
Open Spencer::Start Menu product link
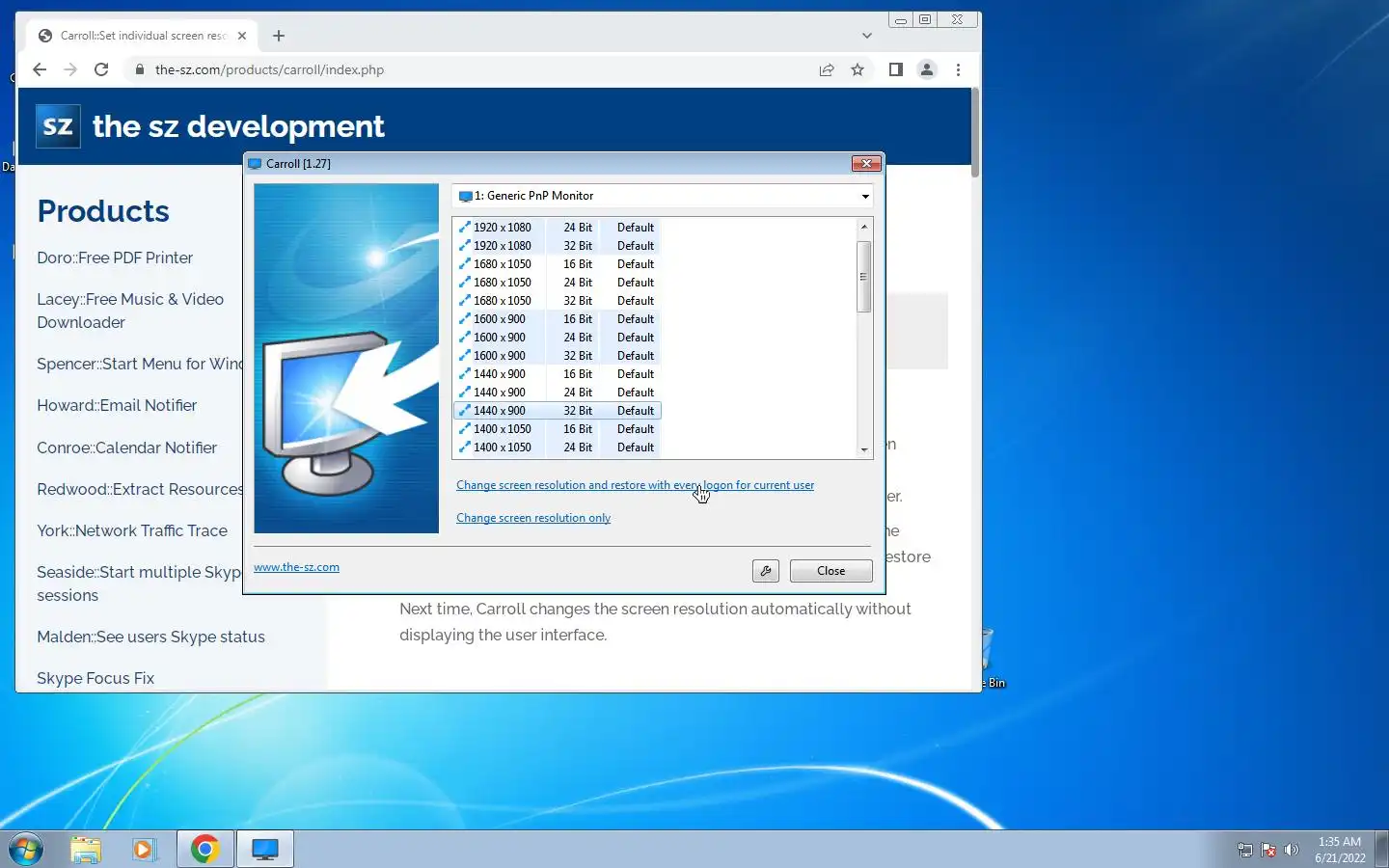(140, 364)
